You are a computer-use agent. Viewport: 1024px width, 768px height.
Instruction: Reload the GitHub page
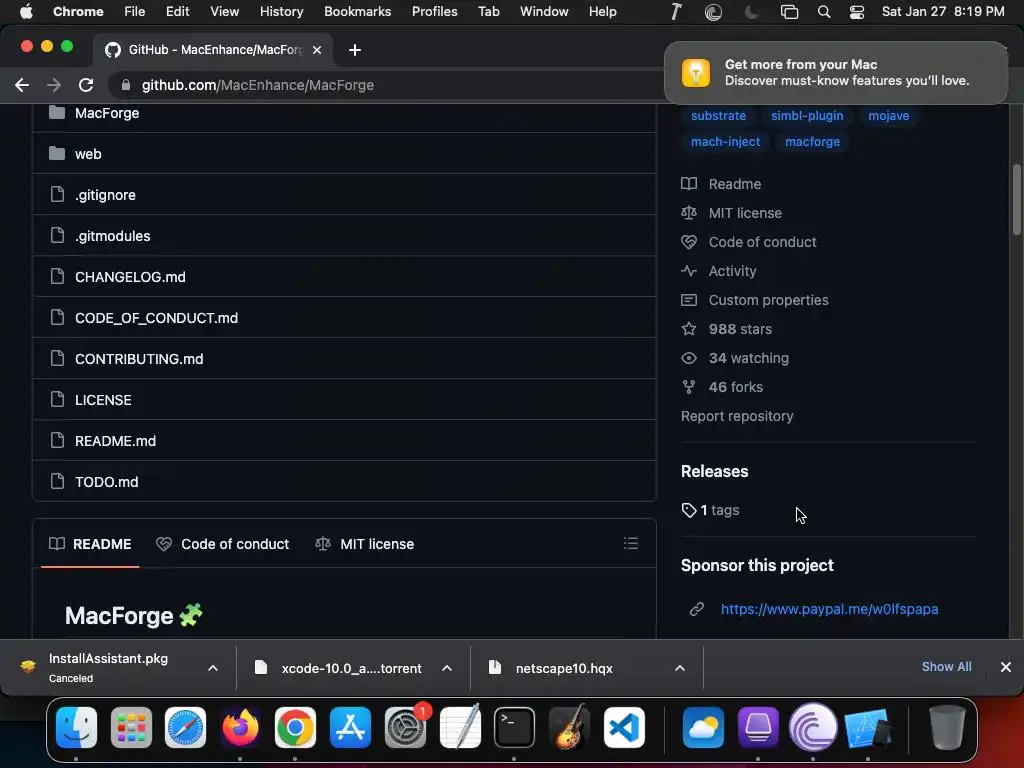click(86, 85)
